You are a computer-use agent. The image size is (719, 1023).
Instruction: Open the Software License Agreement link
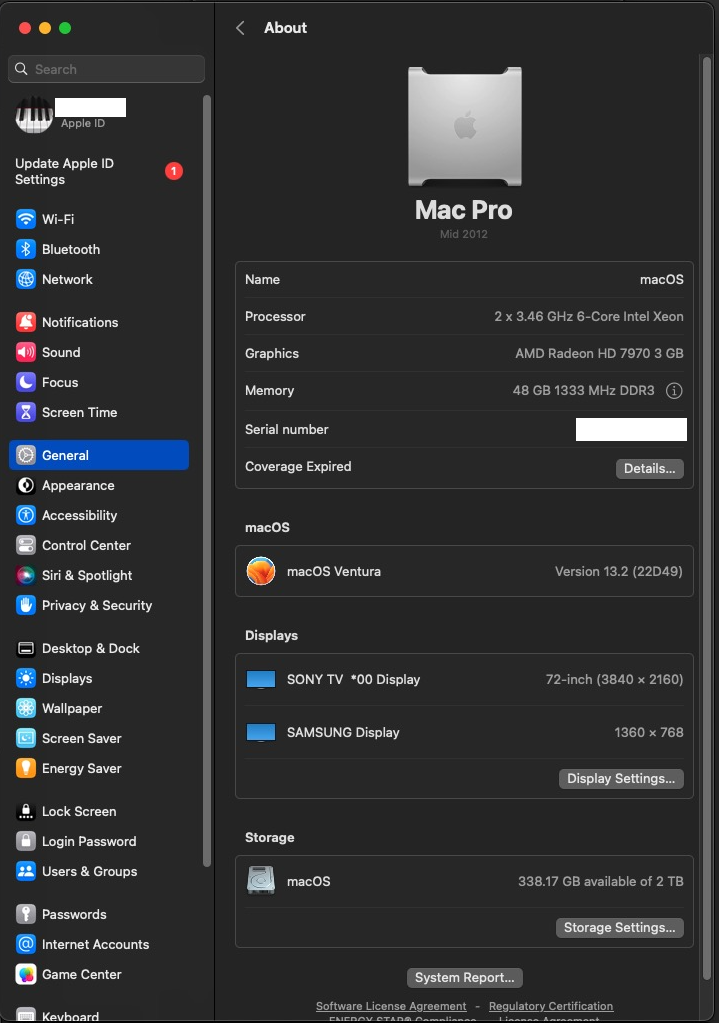[x=391, y=1006]
